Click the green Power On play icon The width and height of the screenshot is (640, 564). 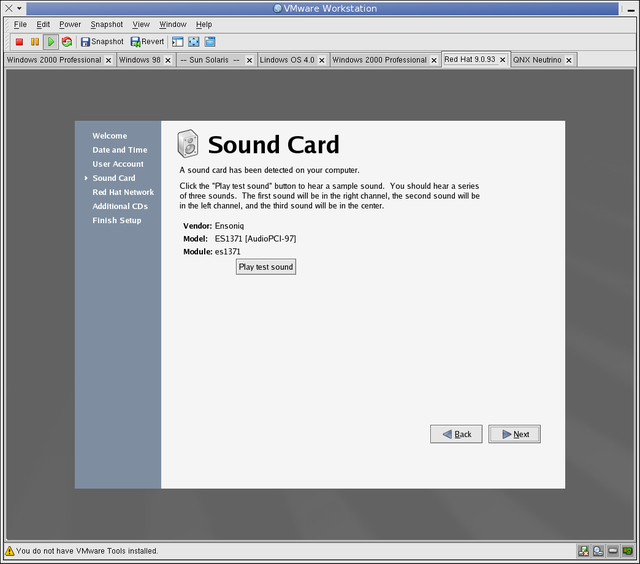[51, 42]
